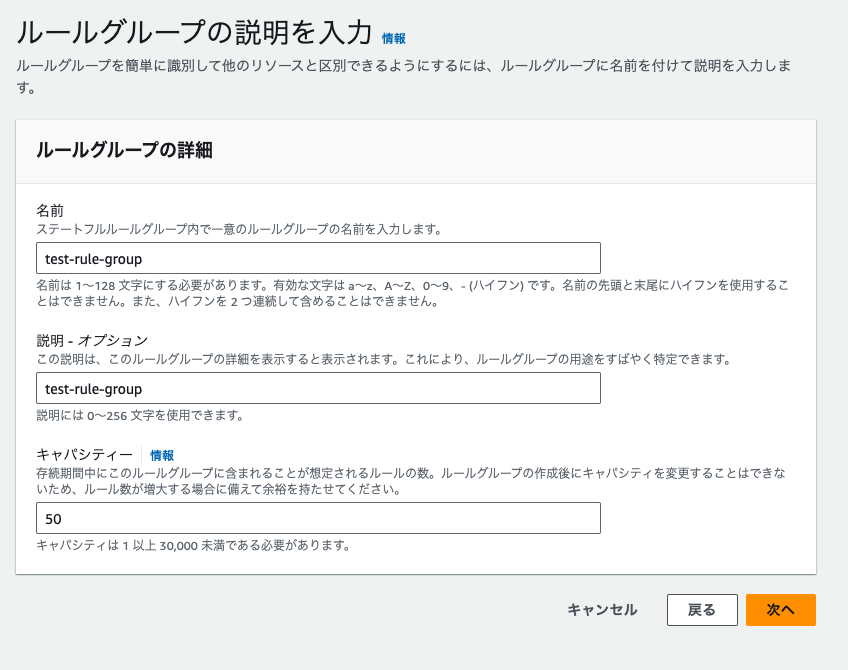Viewport: 848px width, 670px height.
Task: Open the 情報 link beside the page title
Action: pyautogui.click(x=394, y=38)
